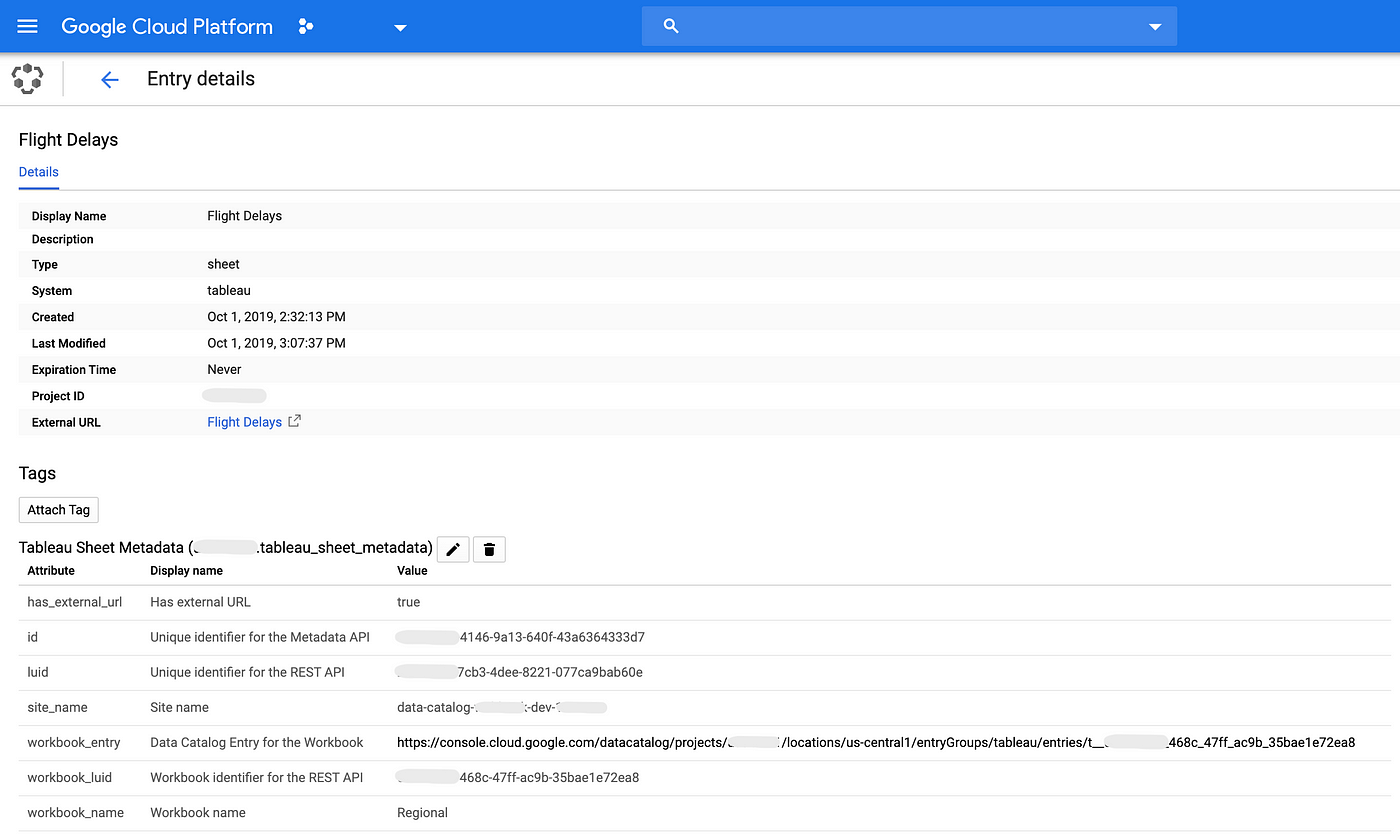The width and height of the screenshot is (1400, 840).
Task: Click the 'Tableau Sheet Metadata' tag title
Action: [x=226, y=548]
